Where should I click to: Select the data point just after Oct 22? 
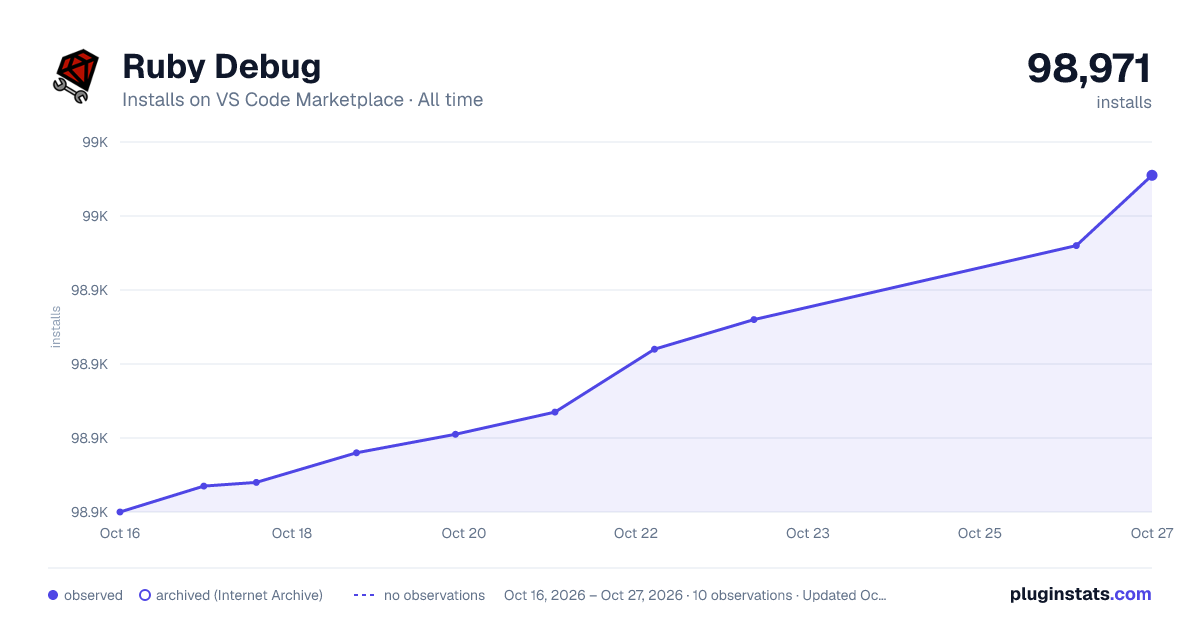pyautogui.click(x=654, y=349)
